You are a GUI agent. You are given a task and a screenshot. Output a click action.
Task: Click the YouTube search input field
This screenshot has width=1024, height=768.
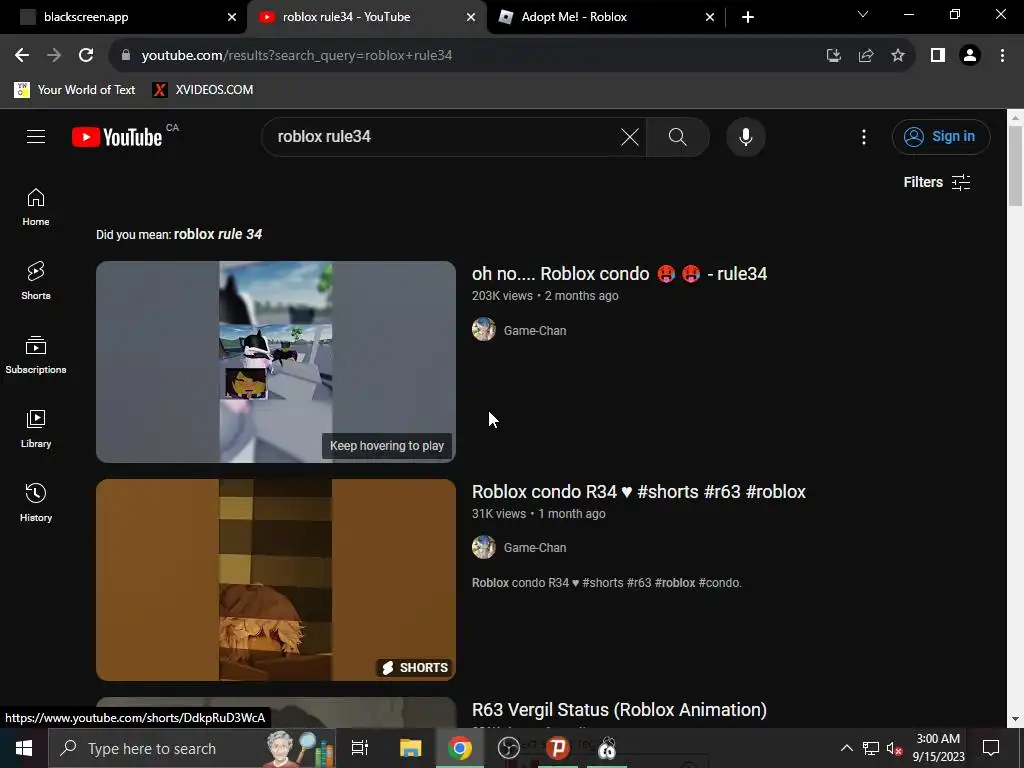[x=444, y=136]
